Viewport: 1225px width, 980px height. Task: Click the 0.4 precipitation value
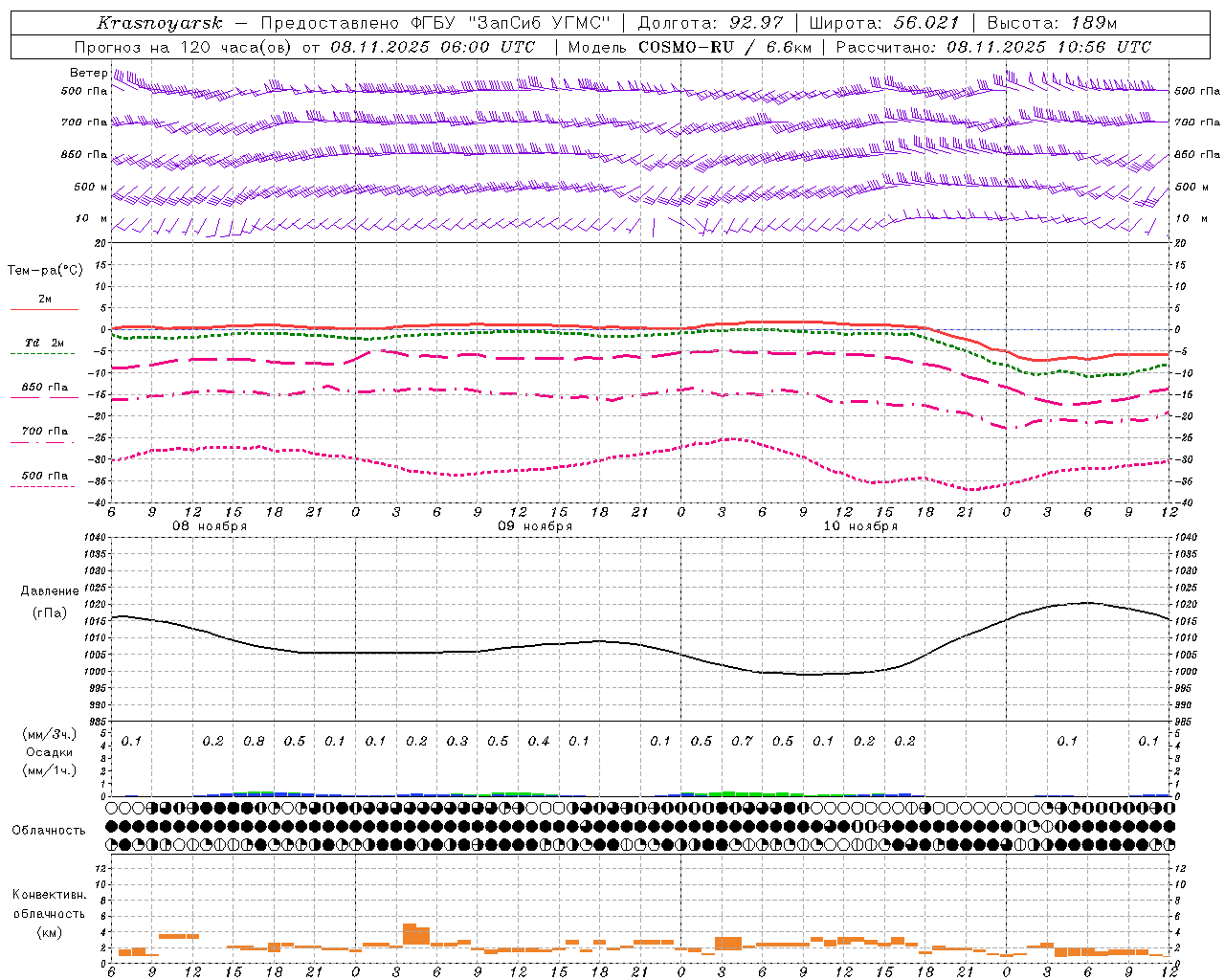tap(539, 741)
